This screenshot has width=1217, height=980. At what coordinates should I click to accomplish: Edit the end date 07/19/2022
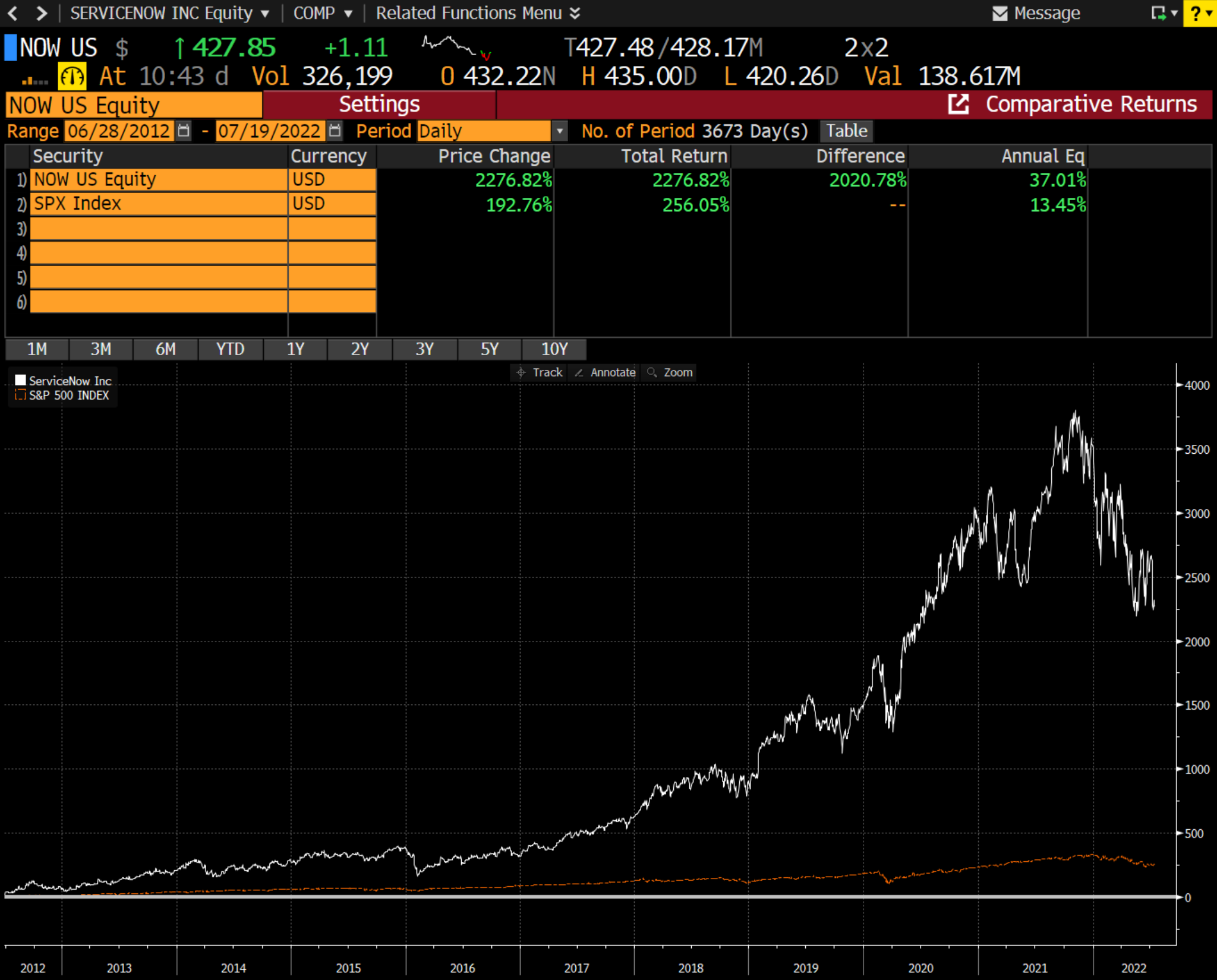[x=270, y=131]
